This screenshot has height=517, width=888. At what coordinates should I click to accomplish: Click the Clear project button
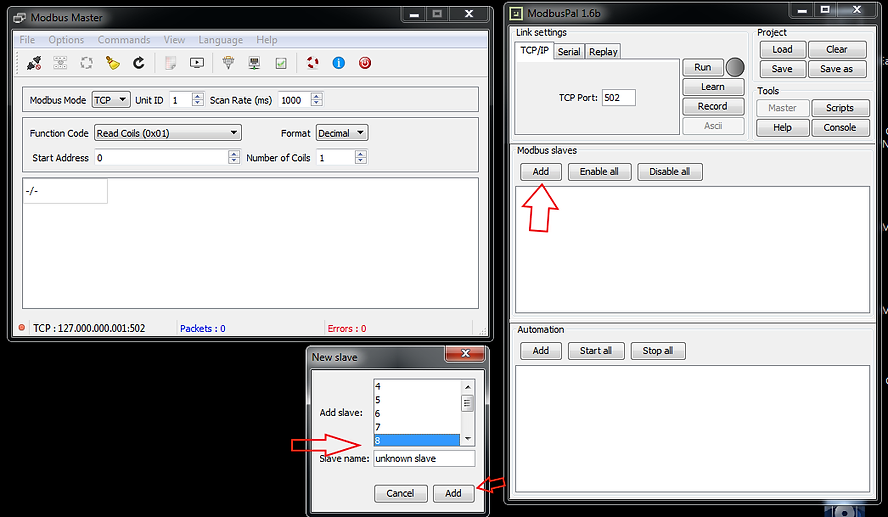(x=837, y=49)
